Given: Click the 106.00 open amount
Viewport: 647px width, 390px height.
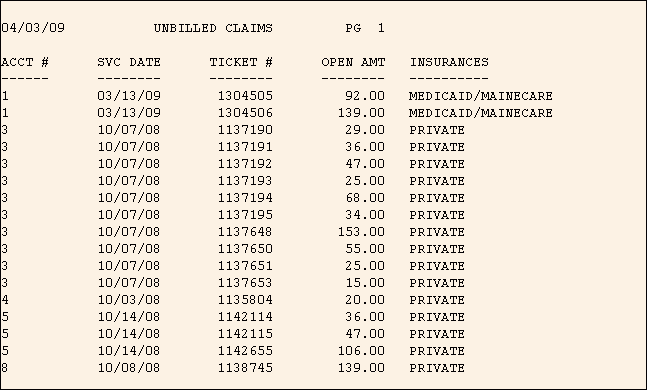Looking at the screenshot, I should 361,350.
